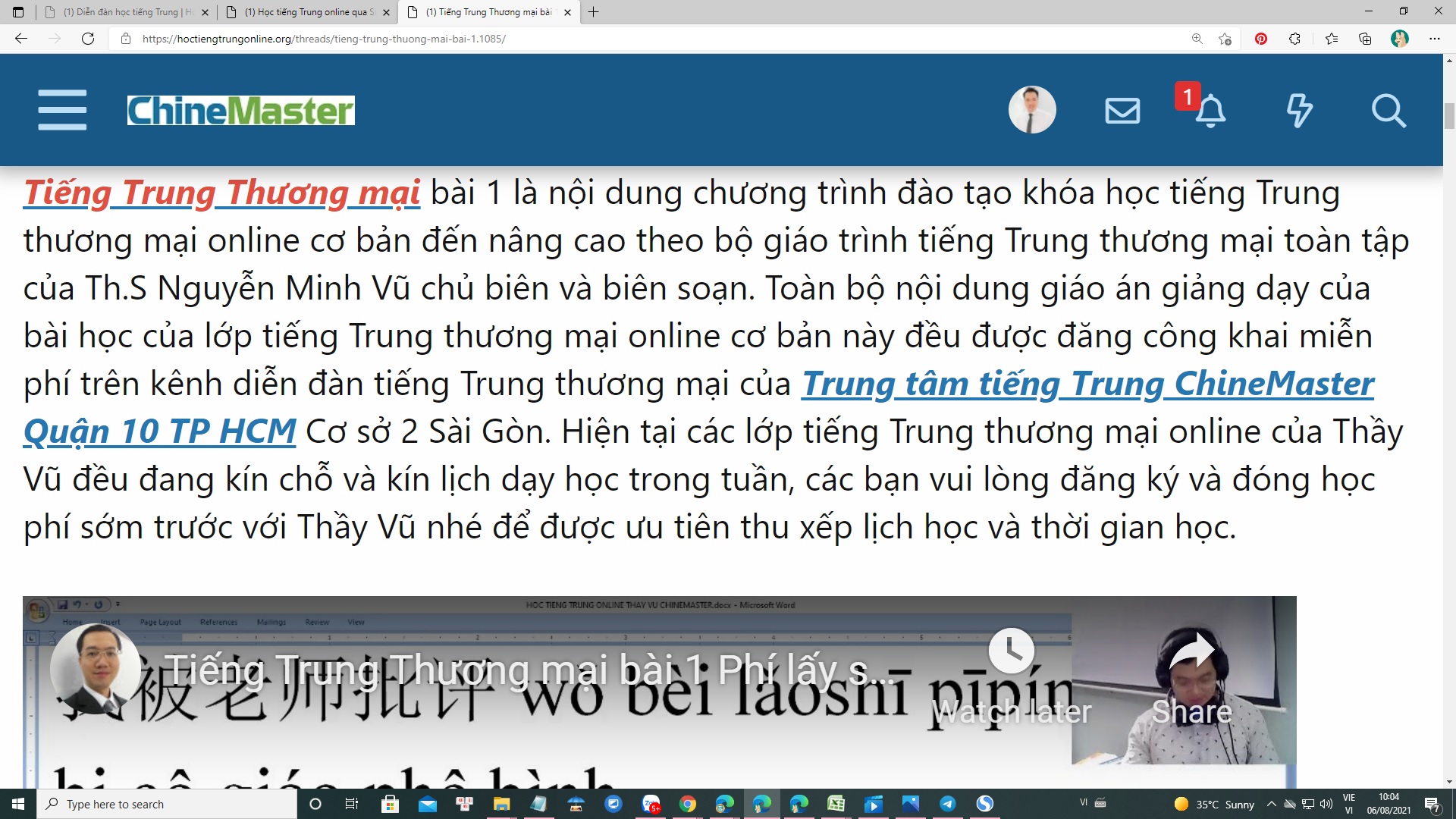This screenshot has height=819, width=1456.
Task: Switch to Học tiếng Trung online tab
Action: point(307,12)
